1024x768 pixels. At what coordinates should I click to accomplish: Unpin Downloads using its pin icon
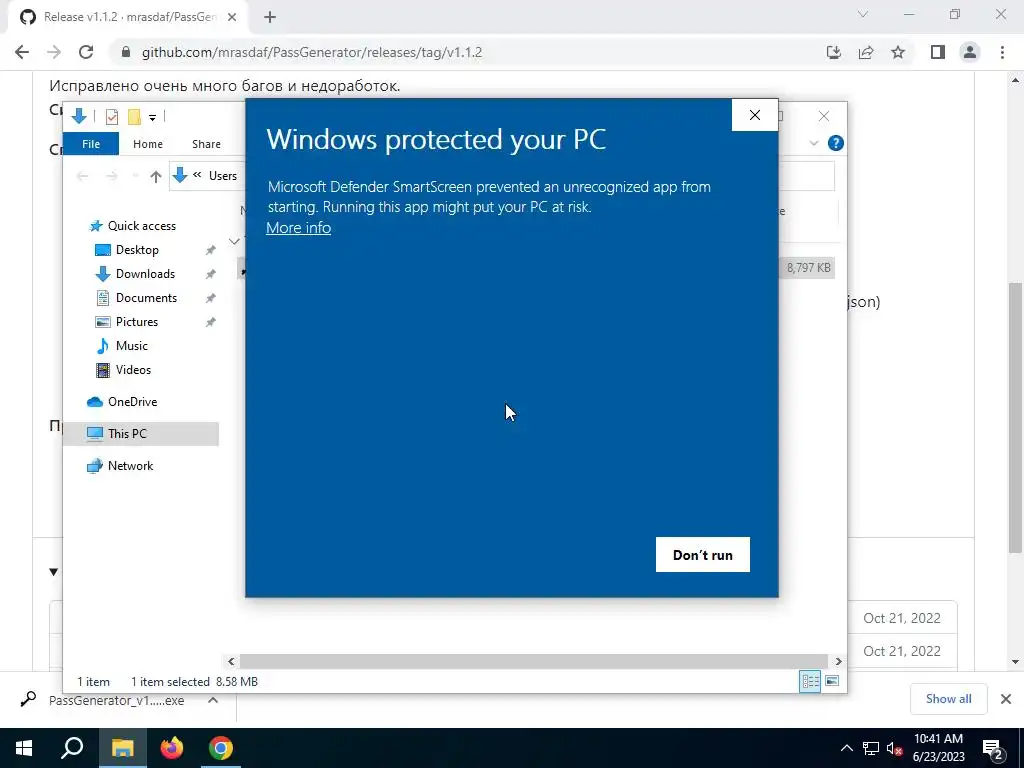(210, 274)
